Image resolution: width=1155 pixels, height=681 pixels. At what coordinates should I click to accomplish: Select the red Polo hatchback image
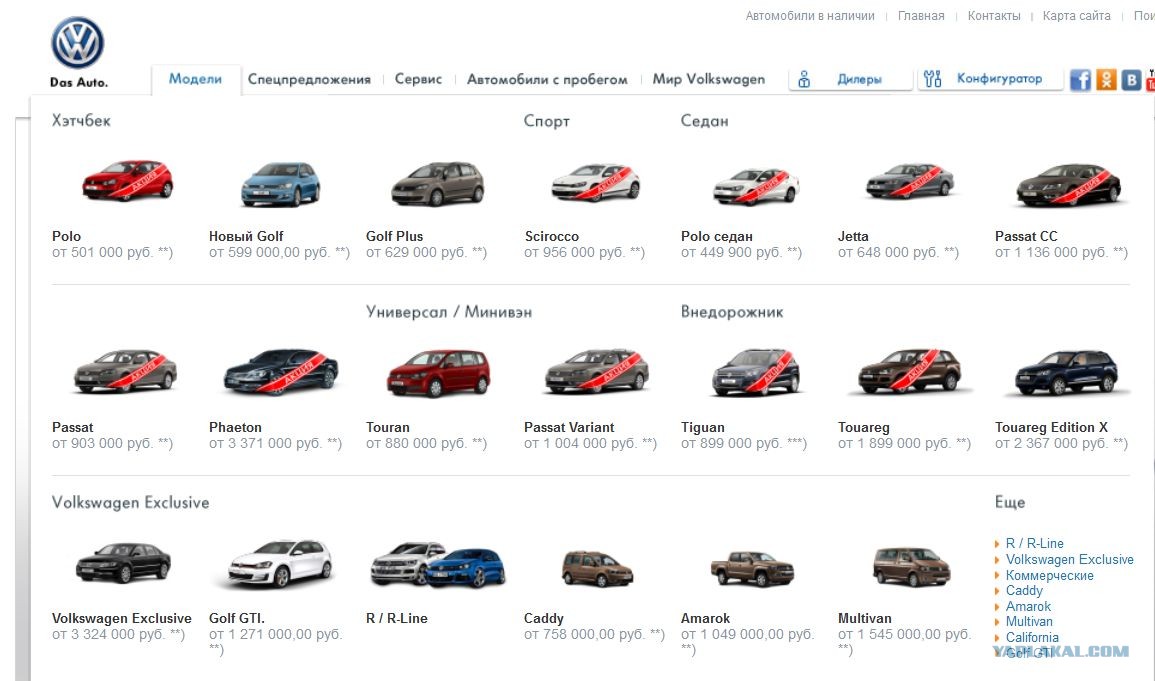tap(127, 180)
